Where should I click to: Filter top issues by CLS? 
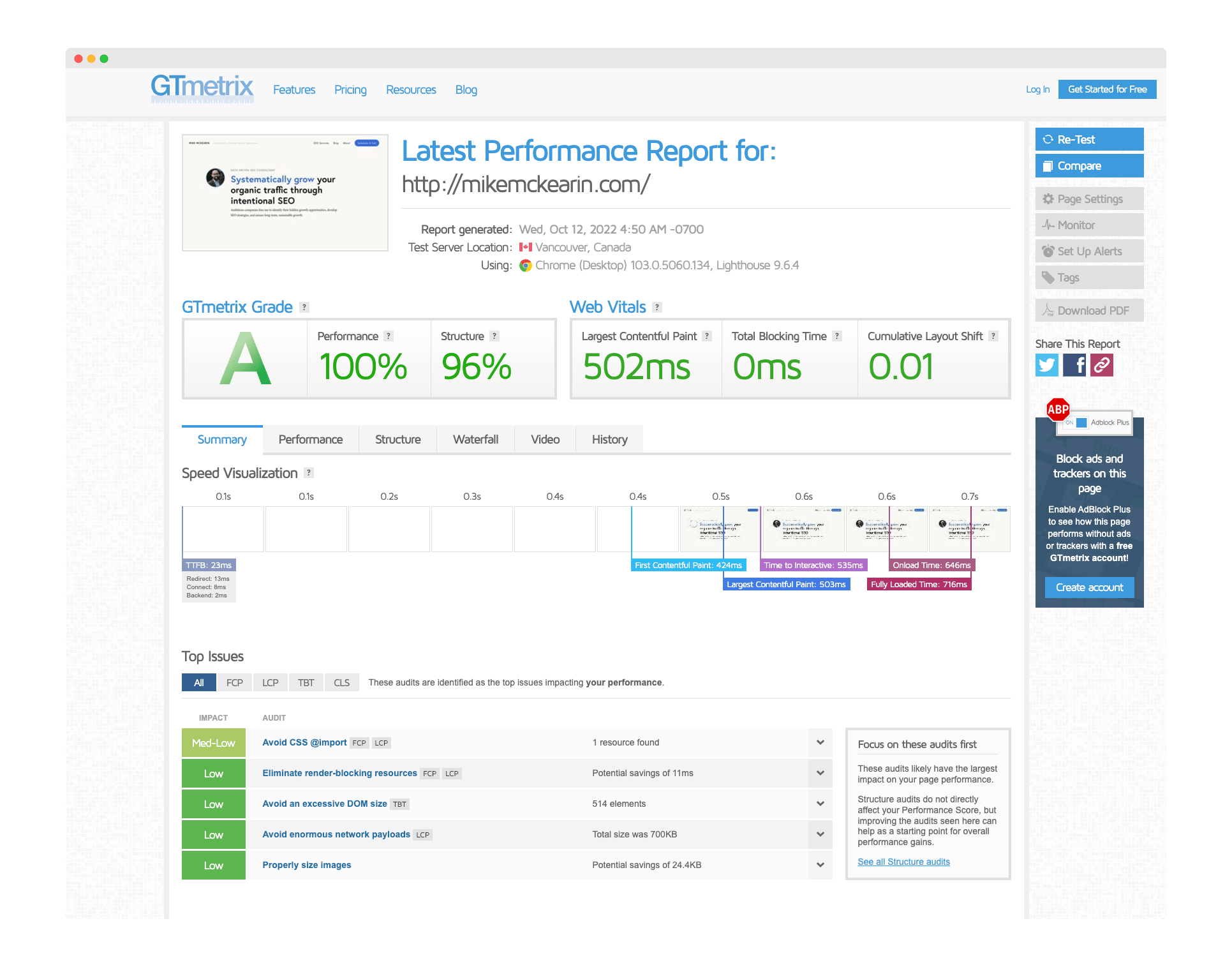click(342, 682)
